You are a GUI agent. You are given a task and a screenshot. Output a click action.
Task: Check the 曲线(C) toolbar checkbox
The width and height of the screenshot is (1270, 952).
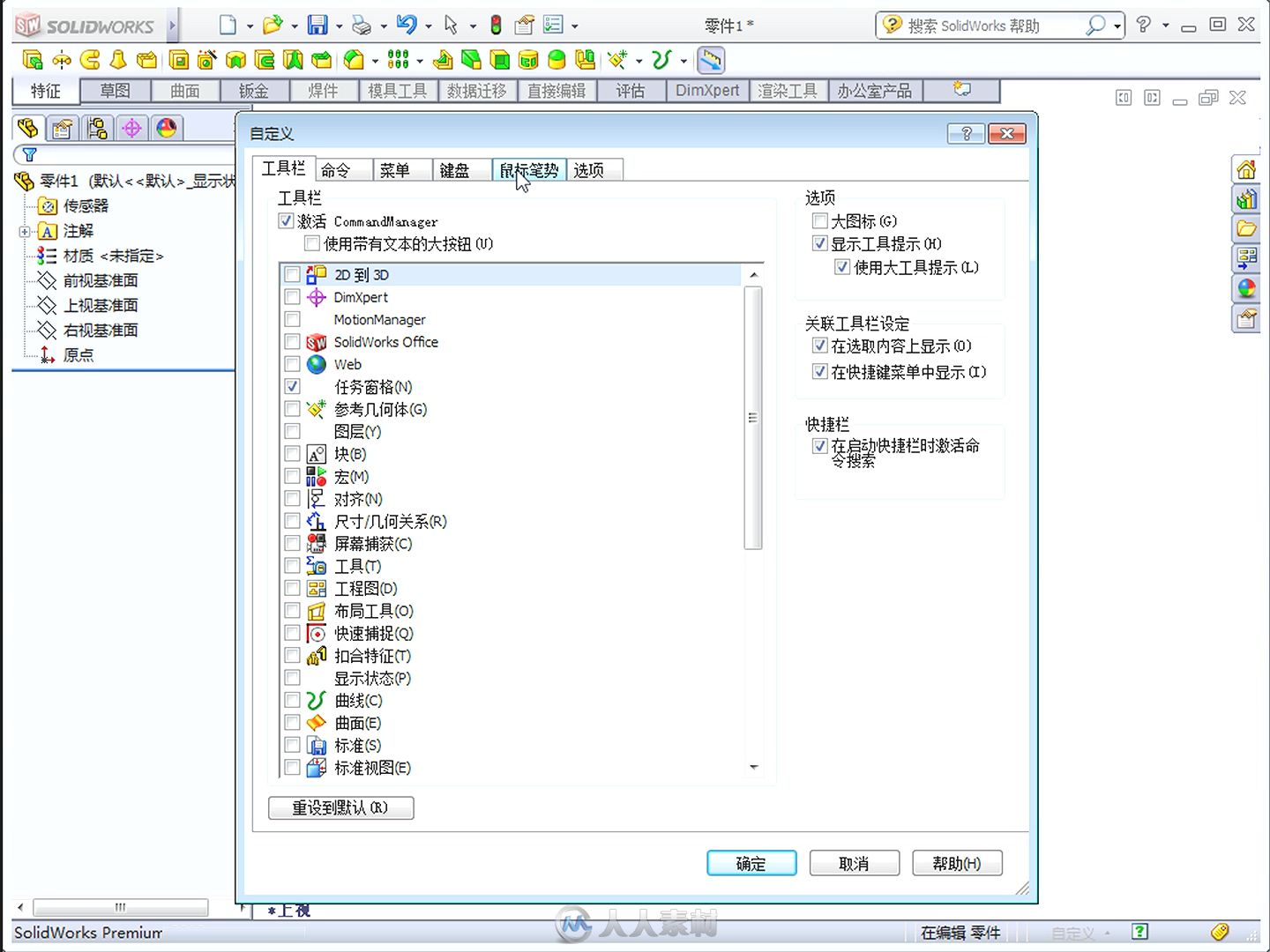tap(293, 700)
